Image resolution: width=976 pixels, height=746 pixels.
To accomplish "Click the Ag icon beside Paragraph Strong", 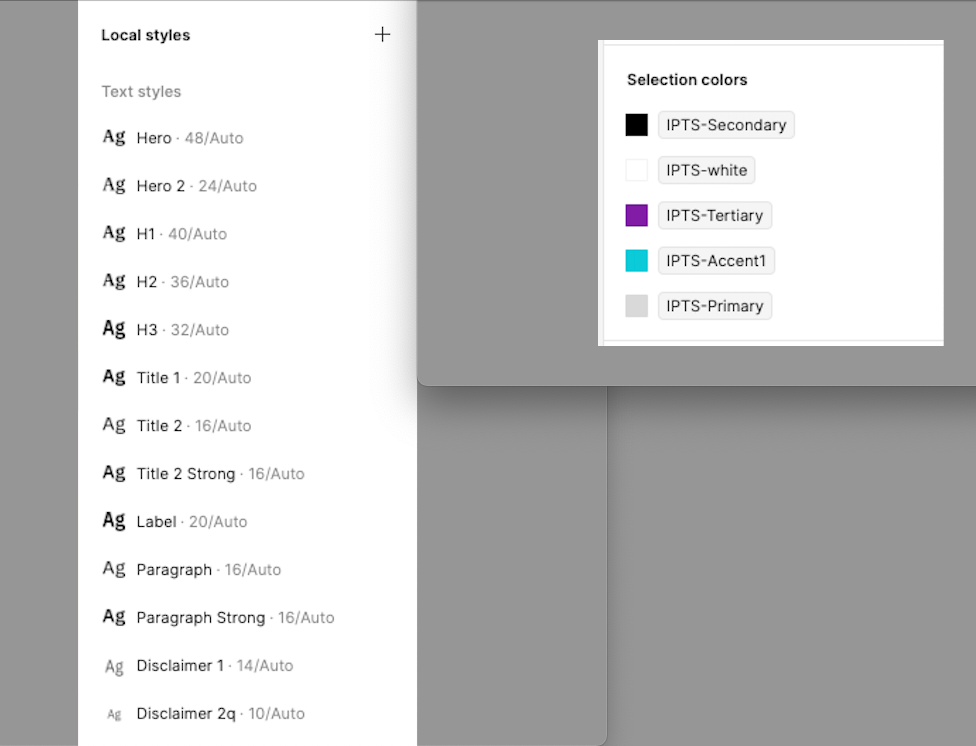I will [113, 617].
